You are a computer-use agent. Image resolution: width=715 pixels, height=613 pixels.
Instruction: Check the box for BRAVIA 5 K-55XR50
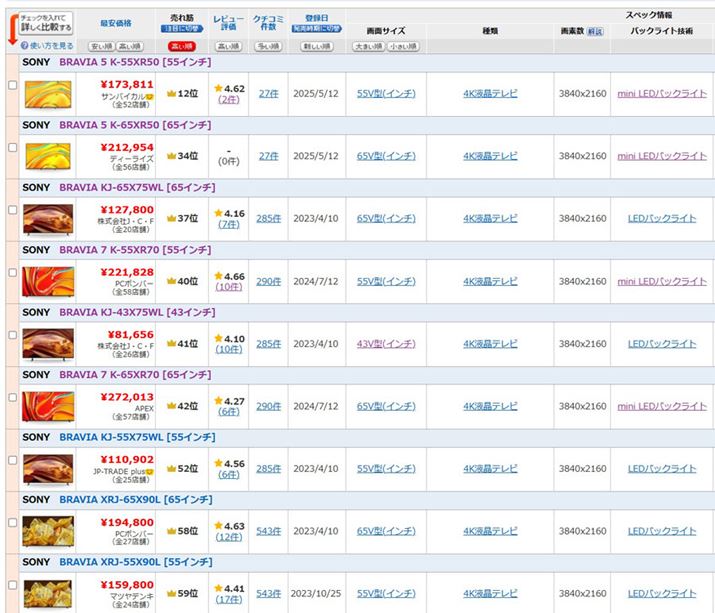click(x=12, y=85)
